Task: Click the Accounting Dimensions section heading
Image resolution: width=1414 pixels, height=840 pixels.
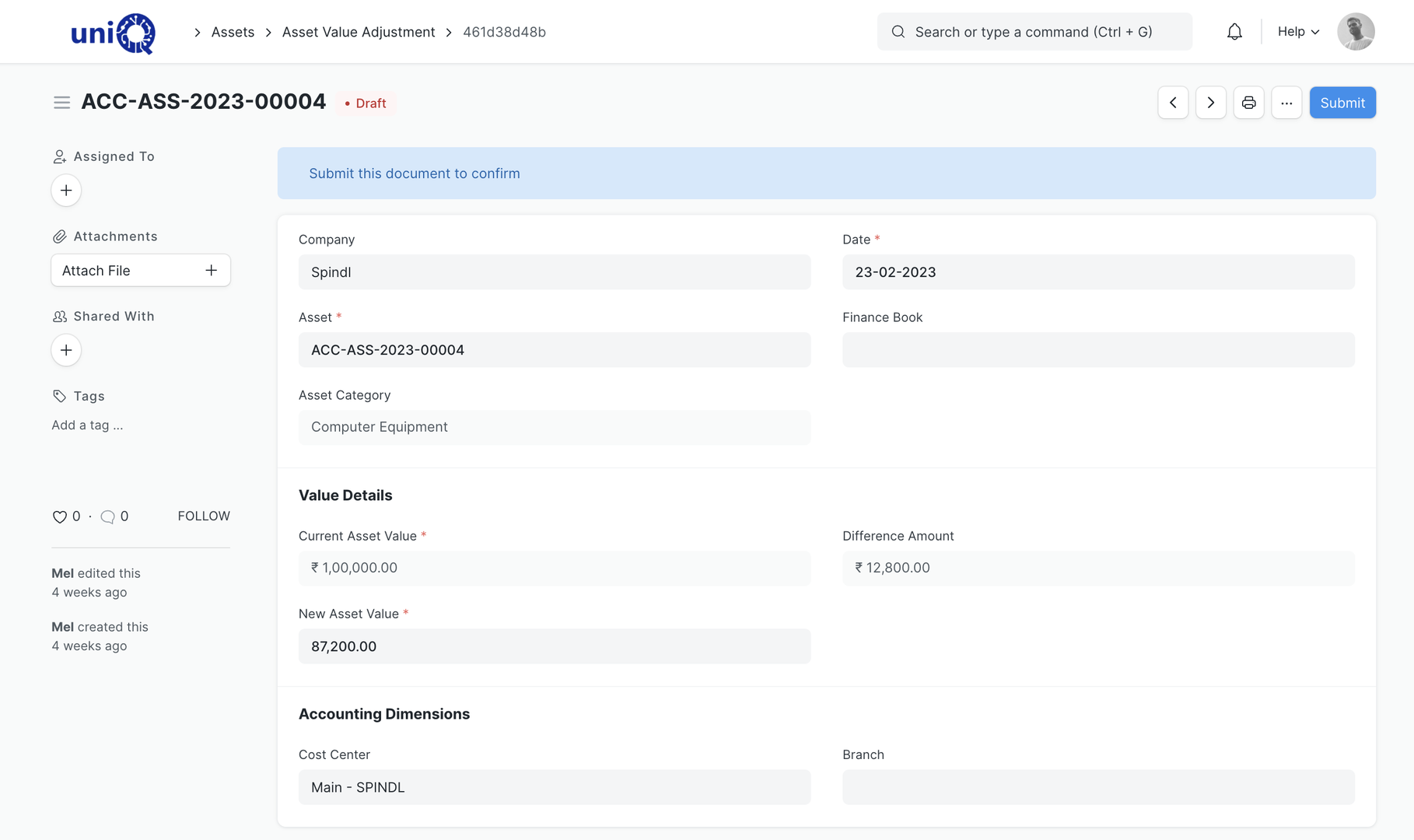Action: (x=384, y=714)
